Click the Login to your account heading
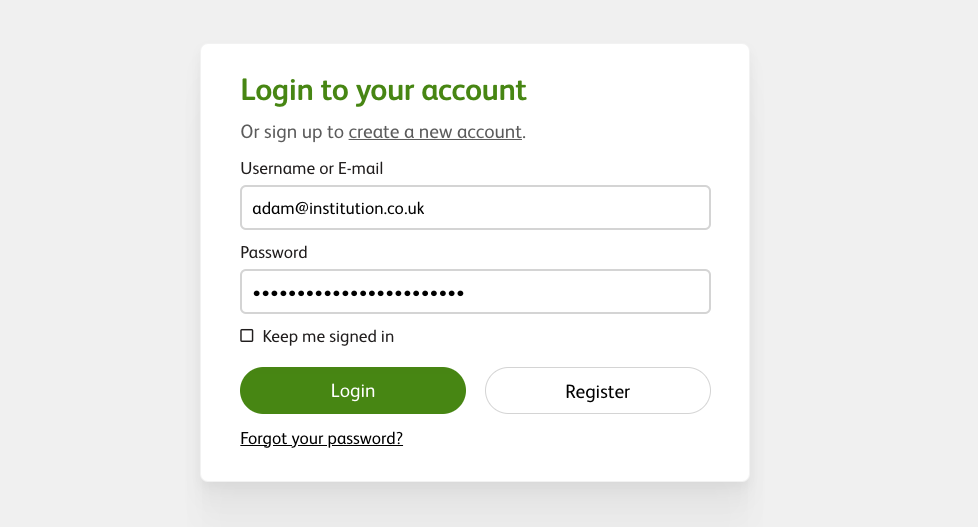 tap(383, 90)
